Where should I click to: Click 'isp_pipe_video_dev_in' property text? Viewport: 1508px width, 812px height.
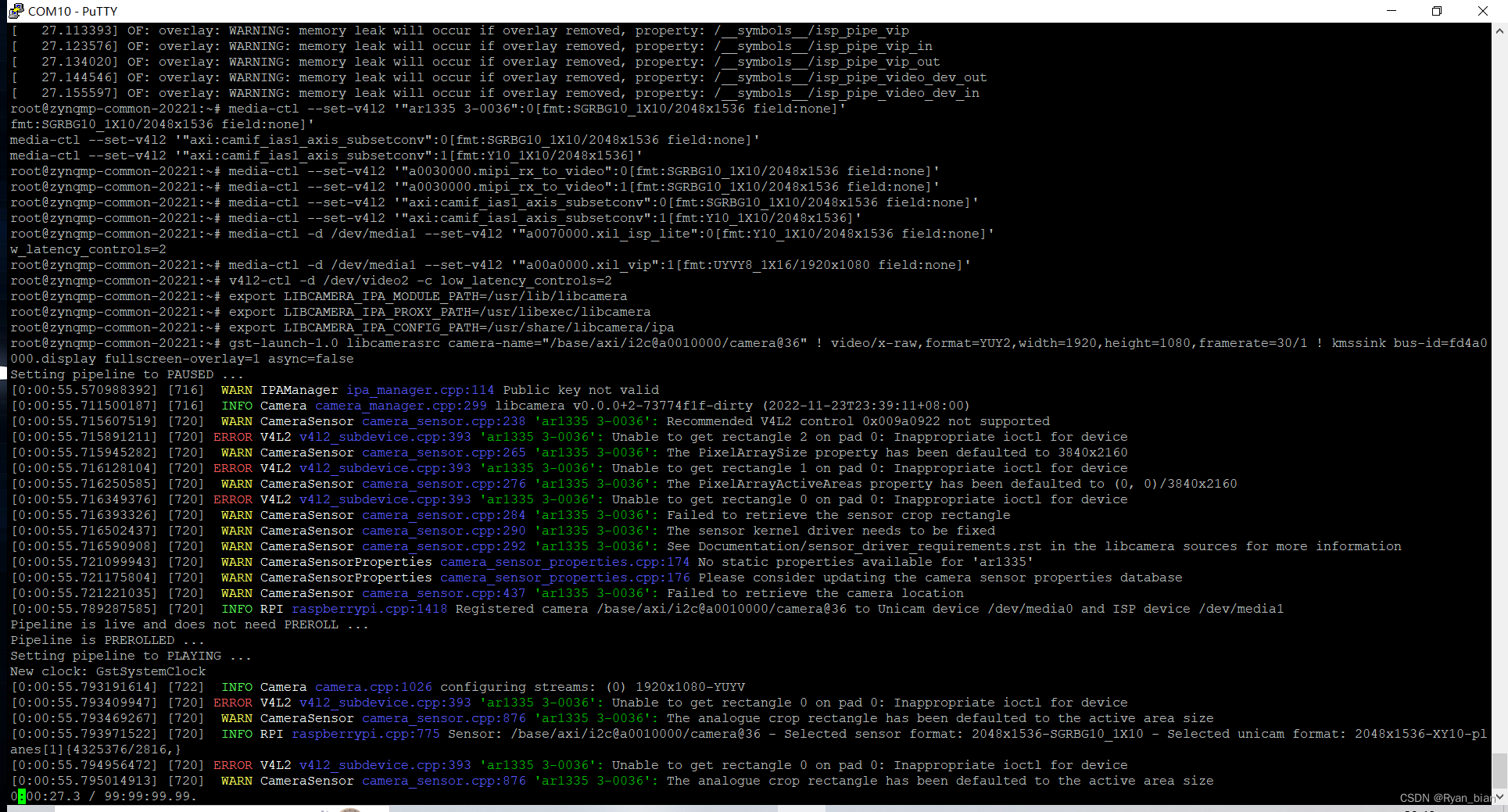(x=897, y=93)
